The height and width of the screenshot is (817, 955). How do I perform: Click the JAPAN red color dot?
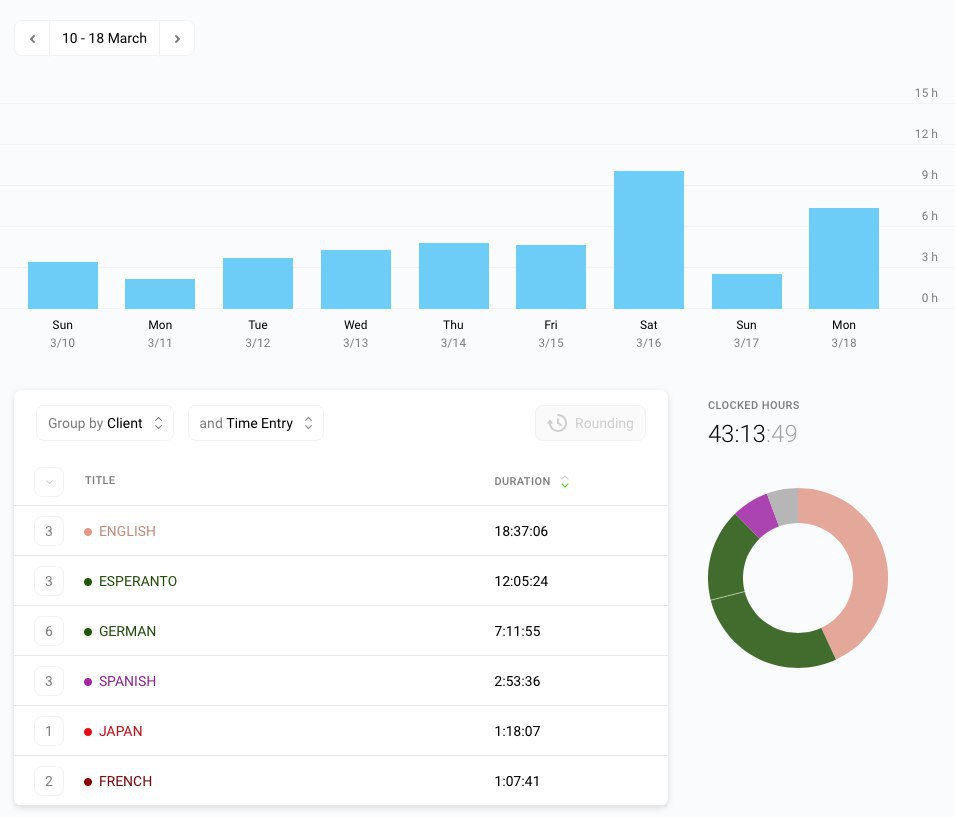click(88, 732)
